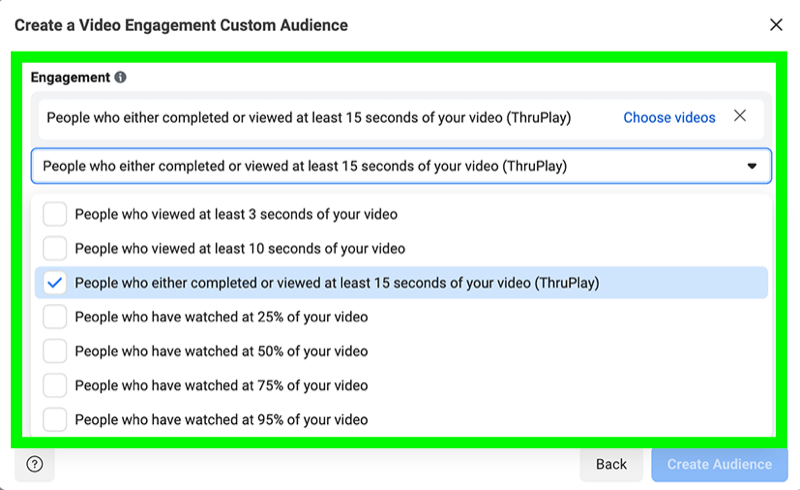
Task: Tick the watched at 25% checkbox
Action: pyautogui.click(x=55, y=316)
